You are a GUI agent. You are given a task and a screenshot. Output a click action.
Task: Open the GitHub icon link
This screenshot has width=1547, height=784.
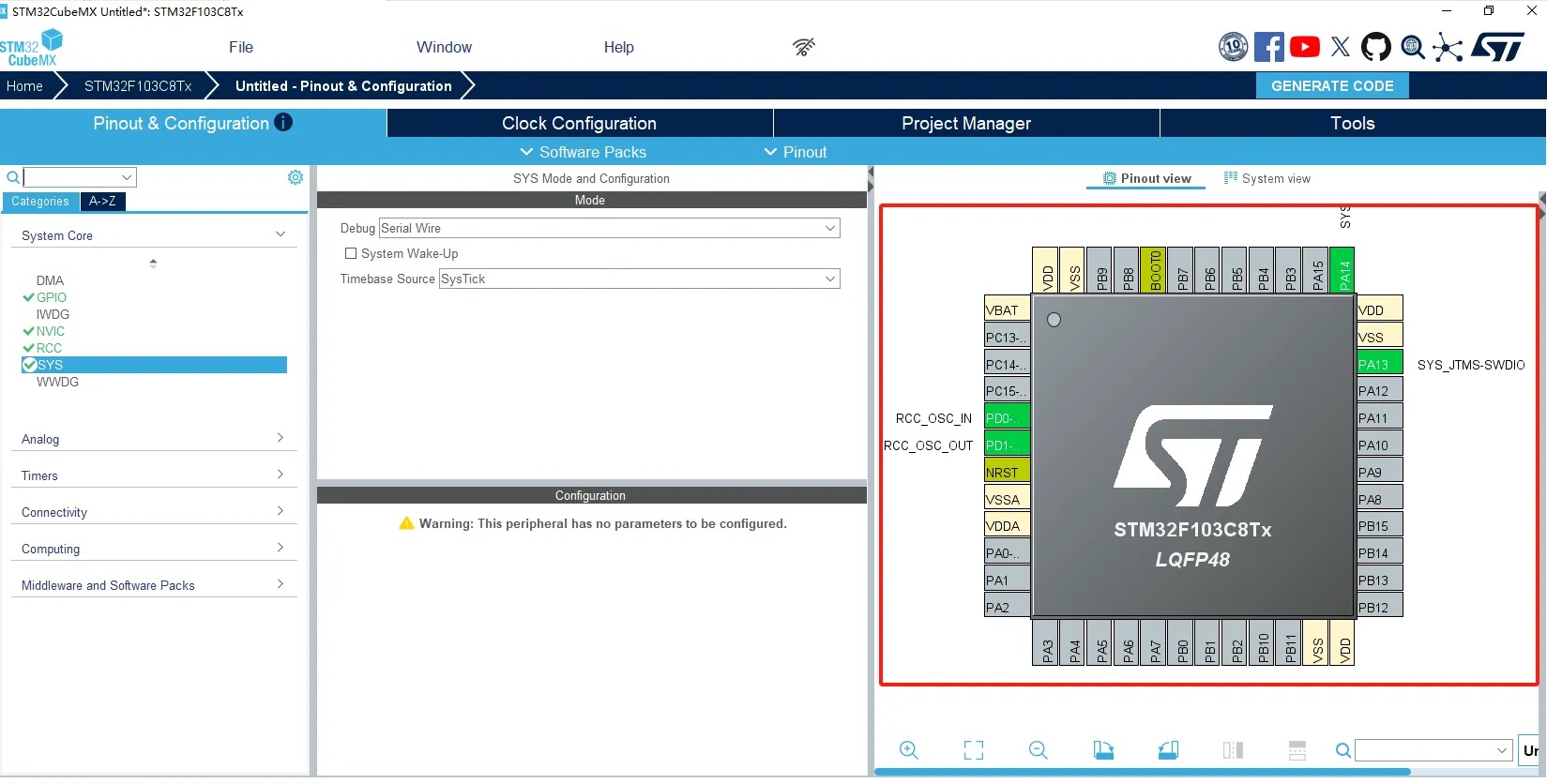(x=1375, y=47)
